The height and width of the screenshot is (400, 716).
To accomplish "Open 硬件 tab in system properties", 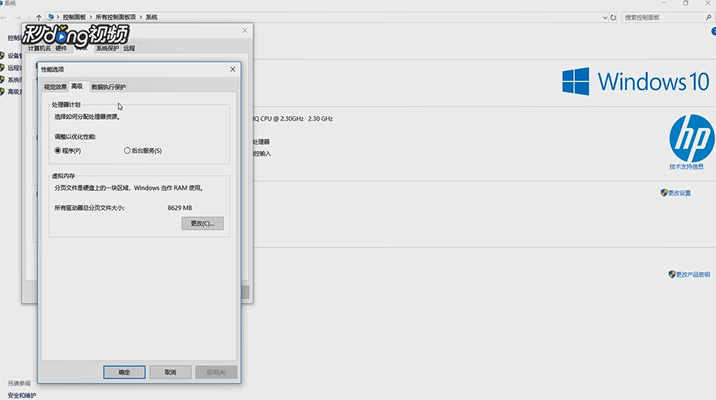I will [61, 48].
